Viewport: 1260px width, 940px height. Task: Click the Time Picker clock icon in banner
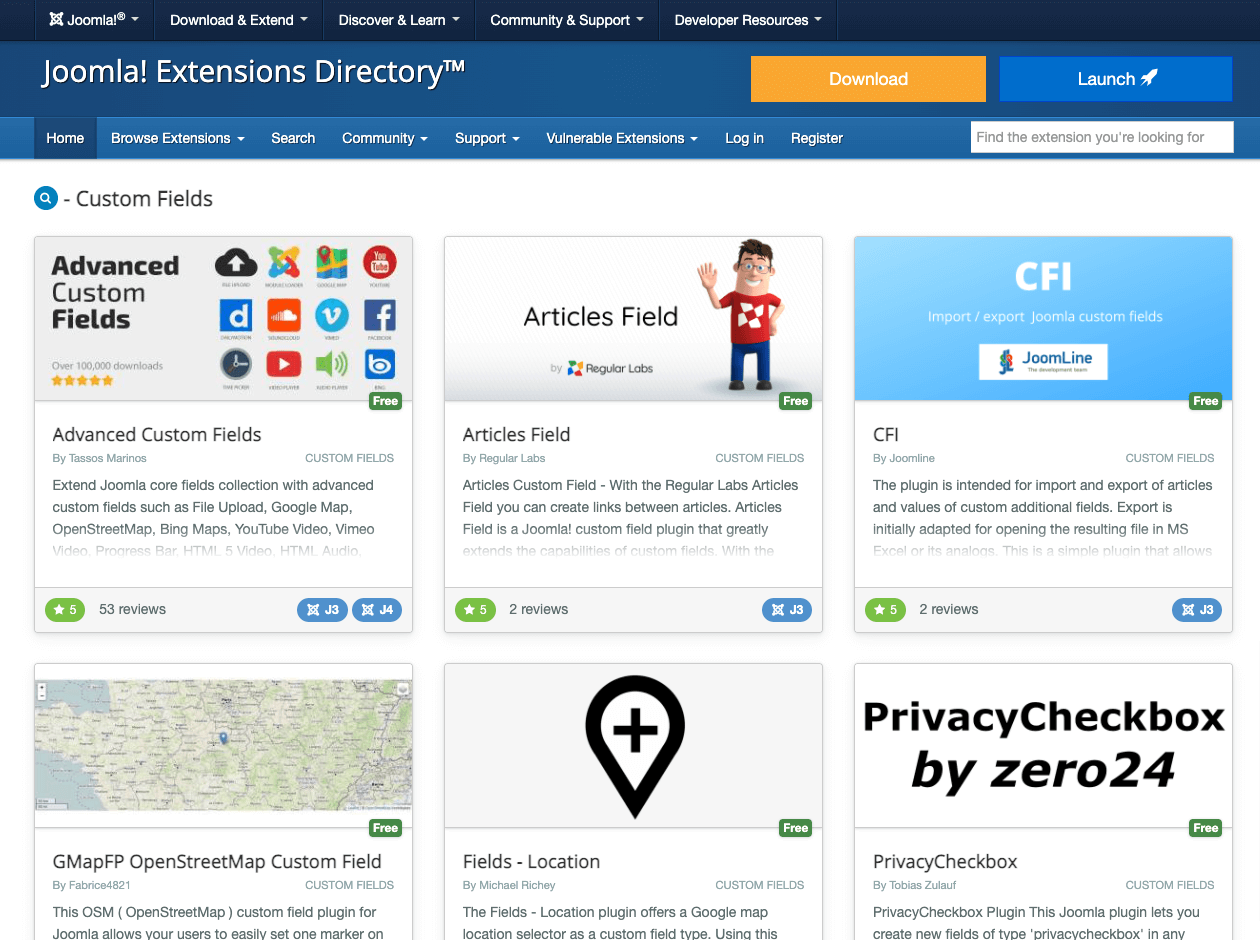(236, 364)
